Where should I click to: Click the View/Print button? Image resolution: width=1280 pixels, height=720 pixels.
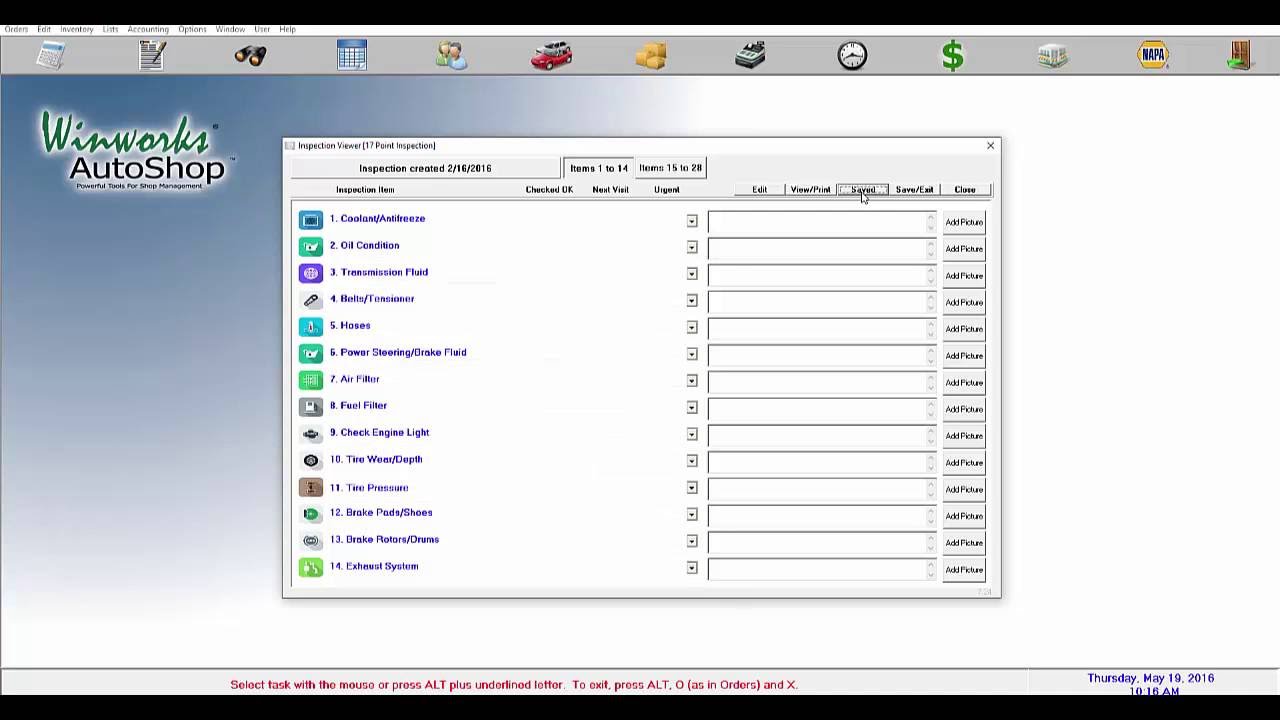click(x=811, y=190)
